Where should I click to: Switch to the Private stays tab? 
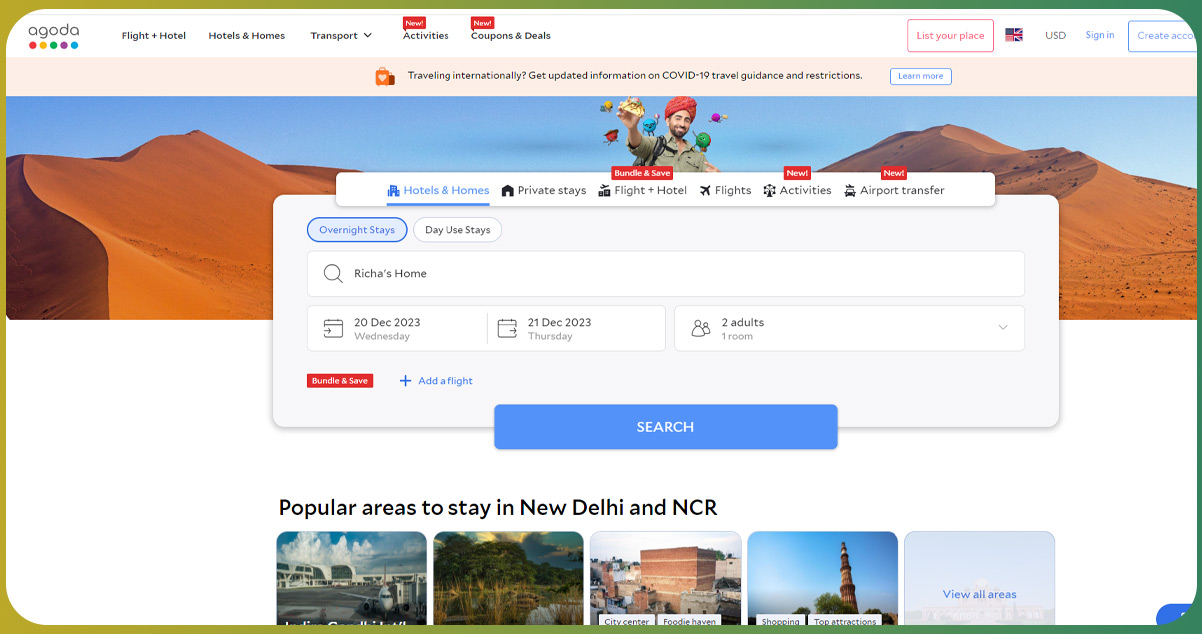544,190
